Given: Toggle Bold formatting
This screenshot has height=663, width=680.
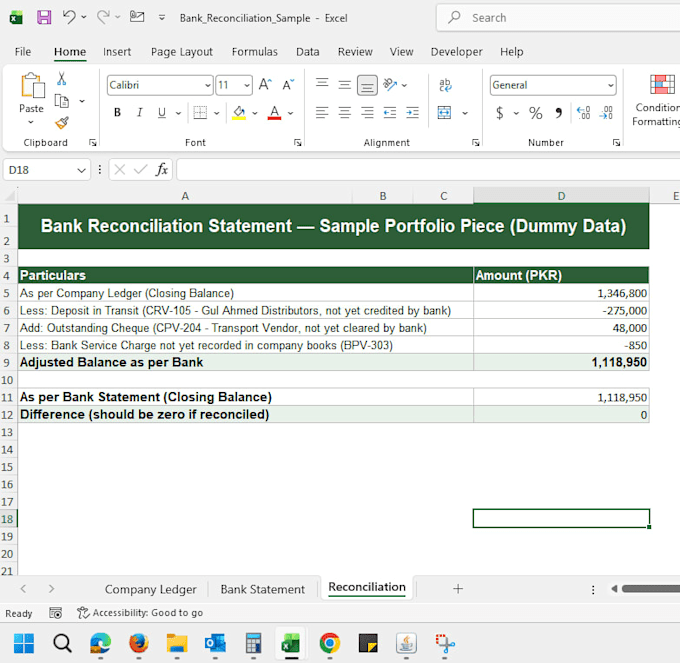Looking at the screenshot, I should point(117,113).
